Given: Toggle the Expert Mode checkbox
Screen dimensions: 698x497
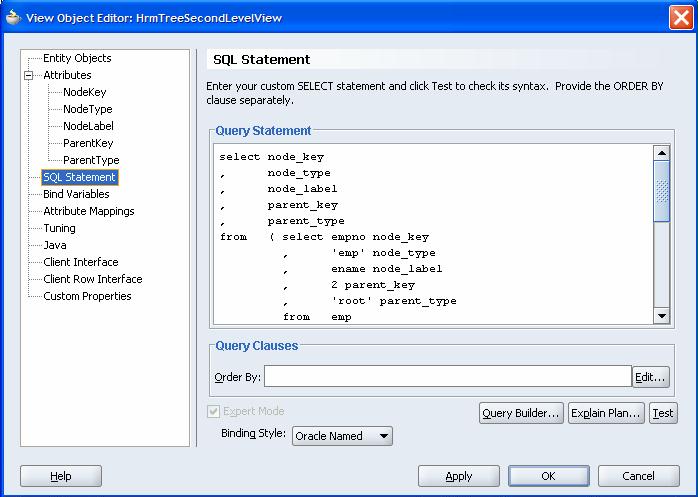Looking at the screenshot, I should [214, 411].
